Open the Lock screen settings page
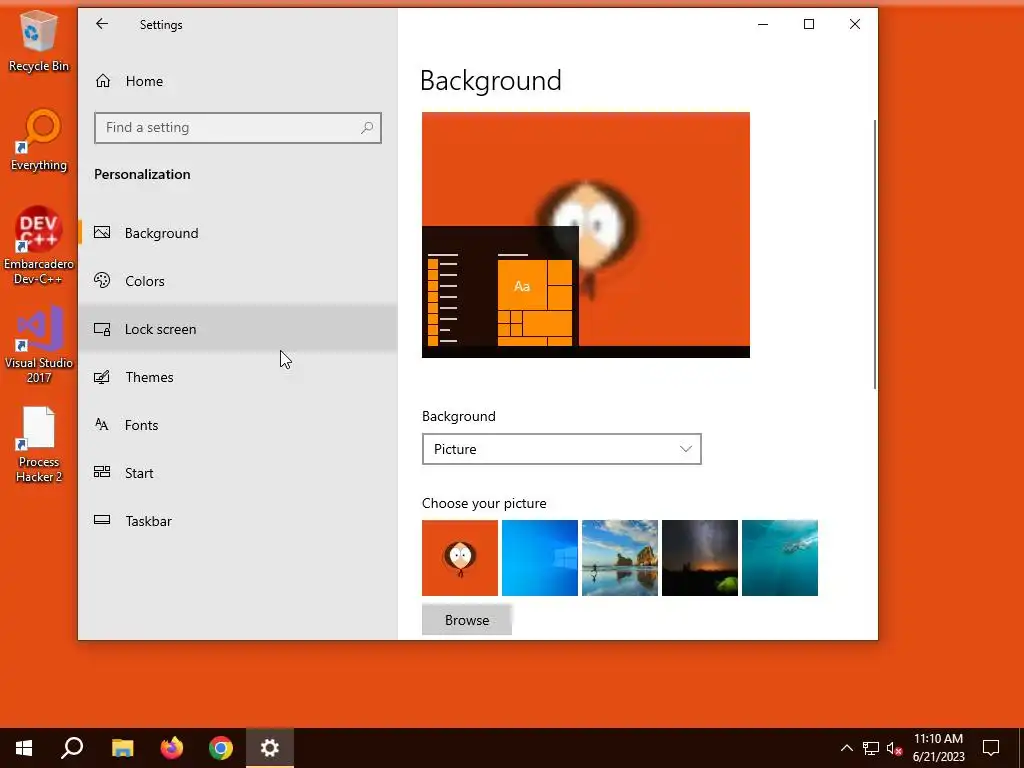This screenshot has height=768, width=1024. (238, 329)
